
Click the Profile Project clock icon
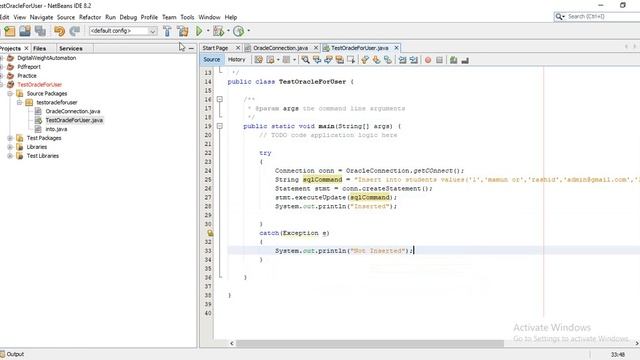coord(239,31)
